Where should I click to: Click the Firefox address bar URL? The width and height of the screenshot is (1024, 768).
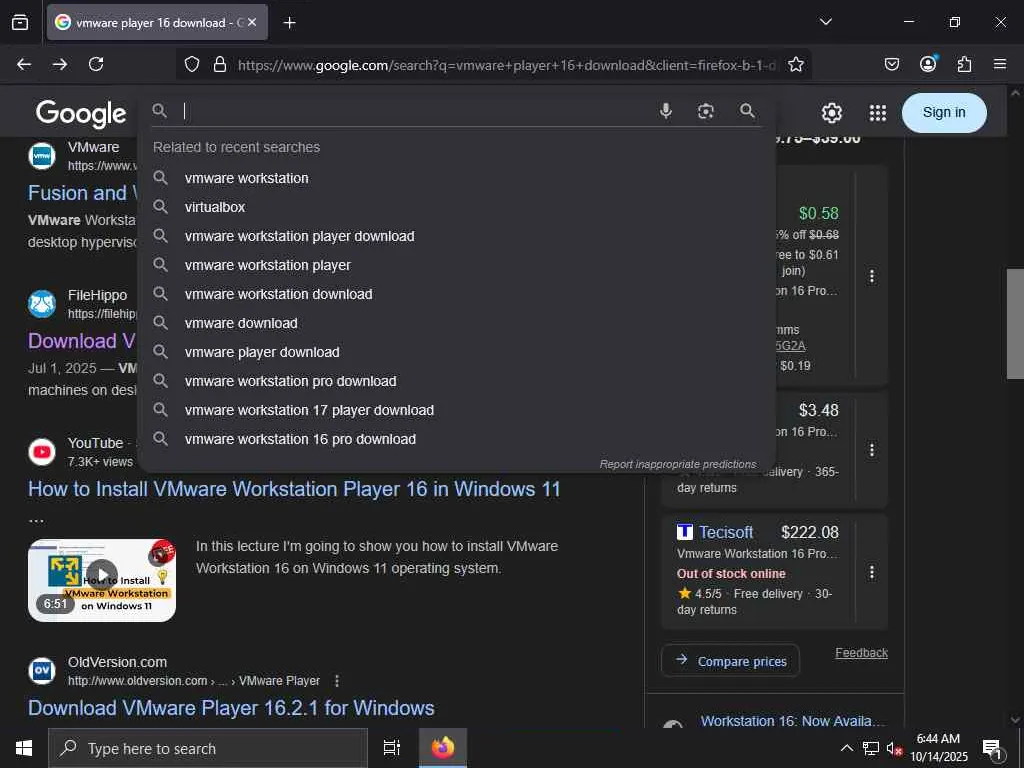coord(506,65)
